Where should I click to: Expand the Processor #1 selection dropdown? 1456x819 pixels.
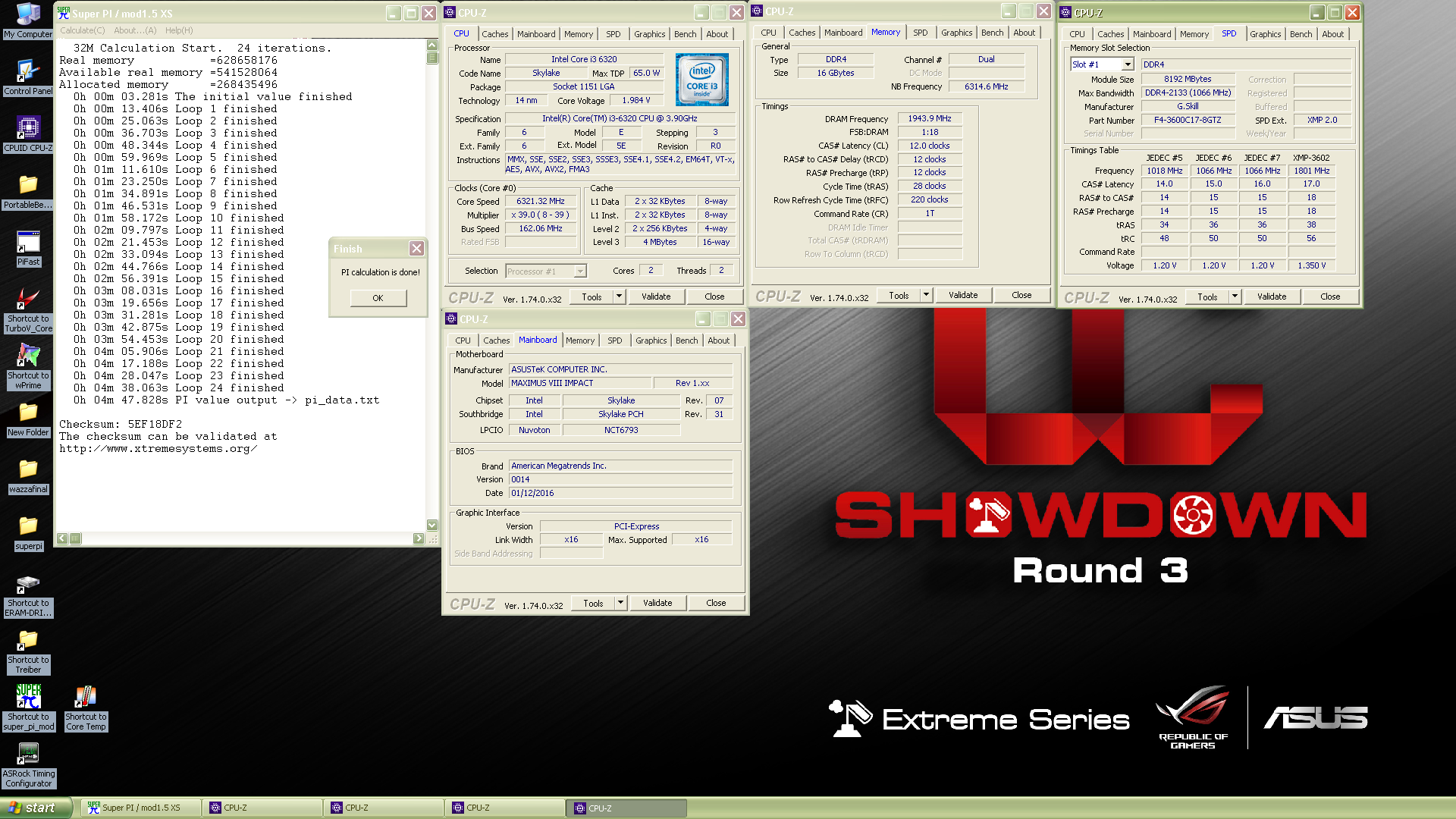(x=580, y=271)
